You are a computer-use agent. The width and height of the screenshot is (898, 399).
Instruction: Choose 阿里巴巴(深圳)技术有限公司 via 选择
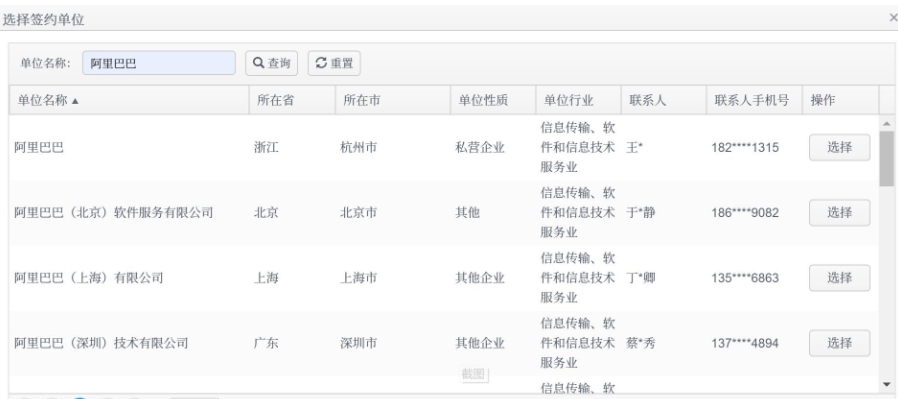[839, 343]
